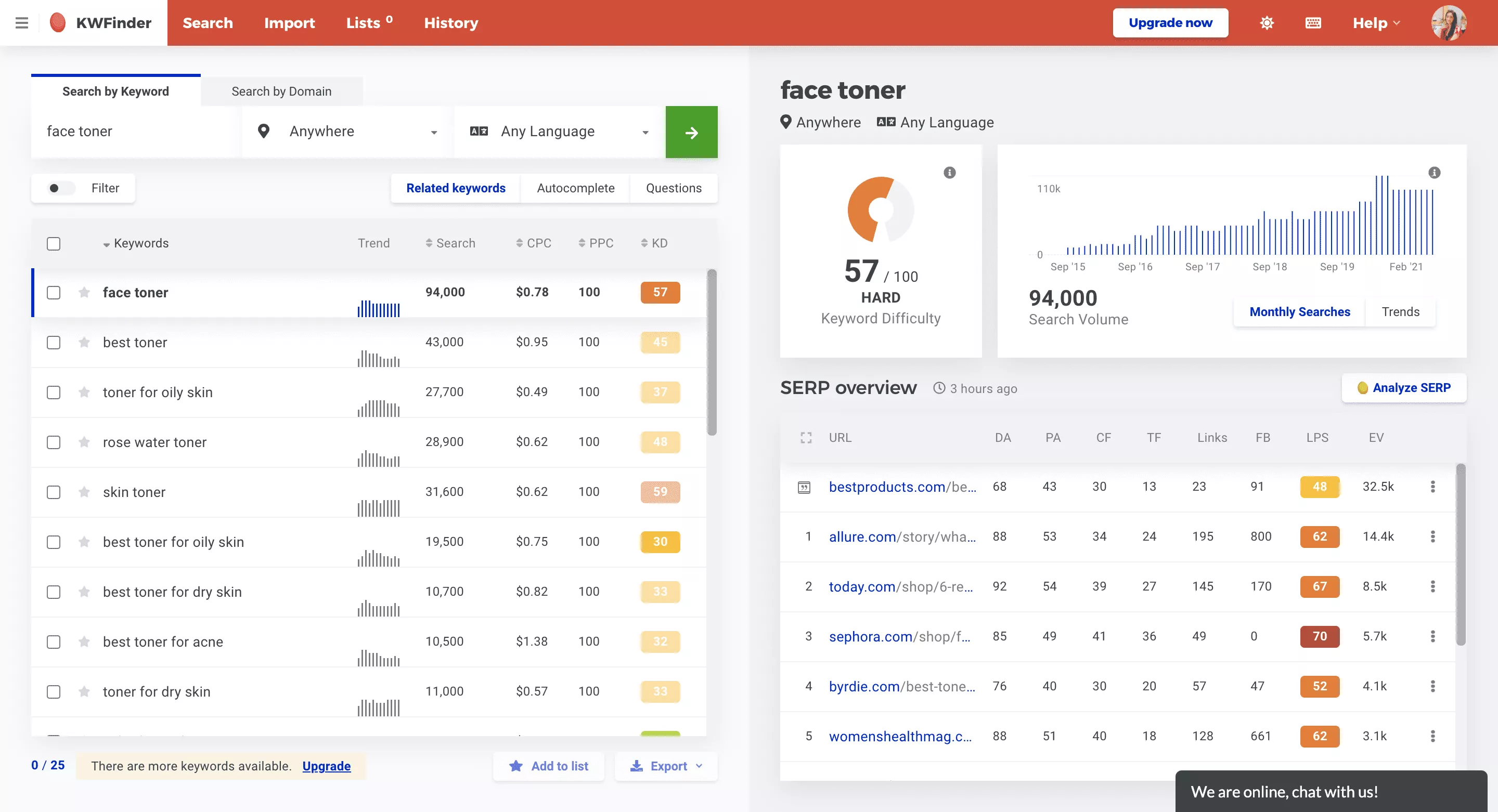Click the Monthly Searches toggle in SERP panel
The height and width of the screenshot is (812, 1498).
(1299, 311)
